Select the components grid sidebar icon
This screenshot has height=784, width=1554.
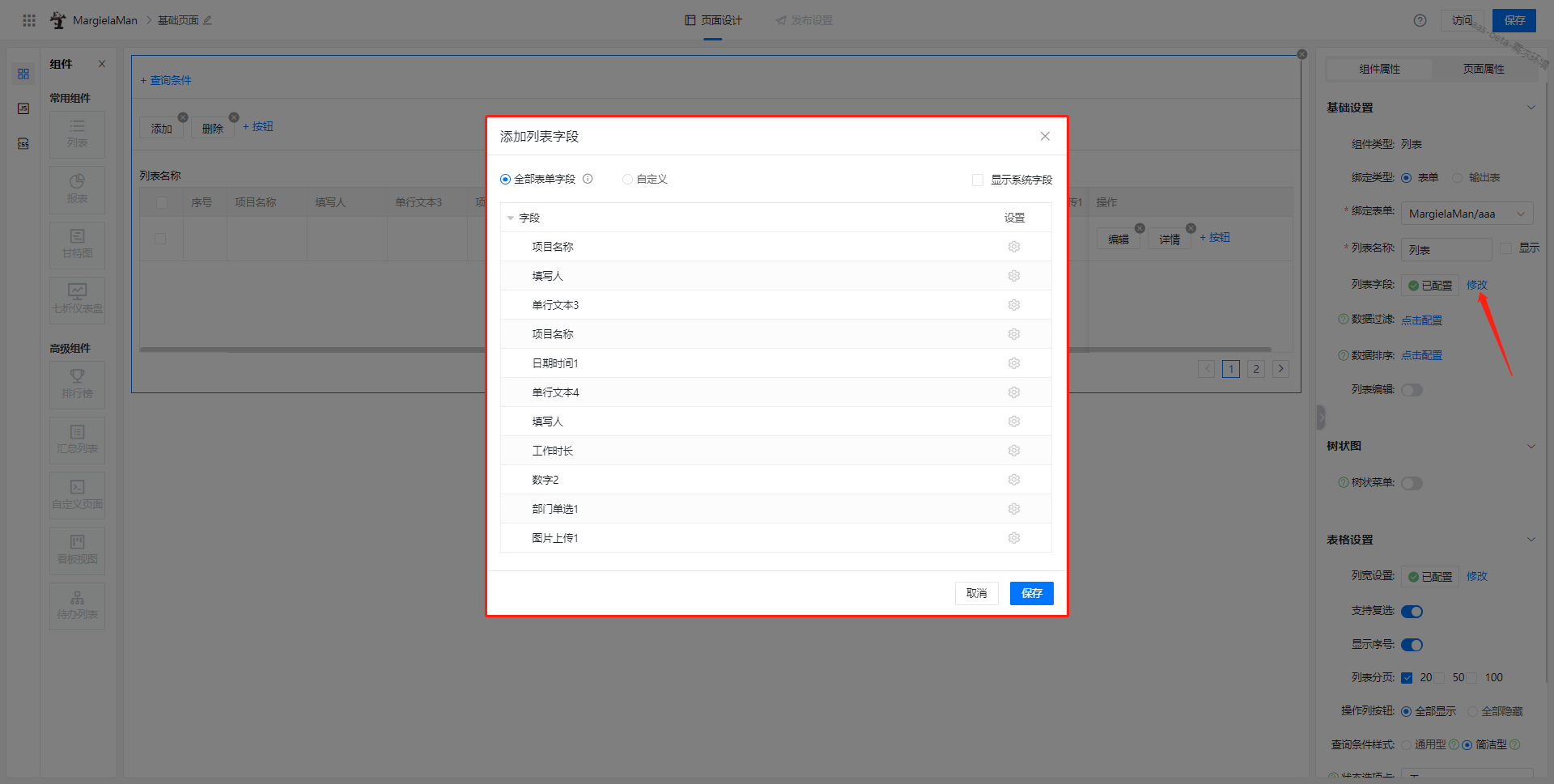point(23,74)
